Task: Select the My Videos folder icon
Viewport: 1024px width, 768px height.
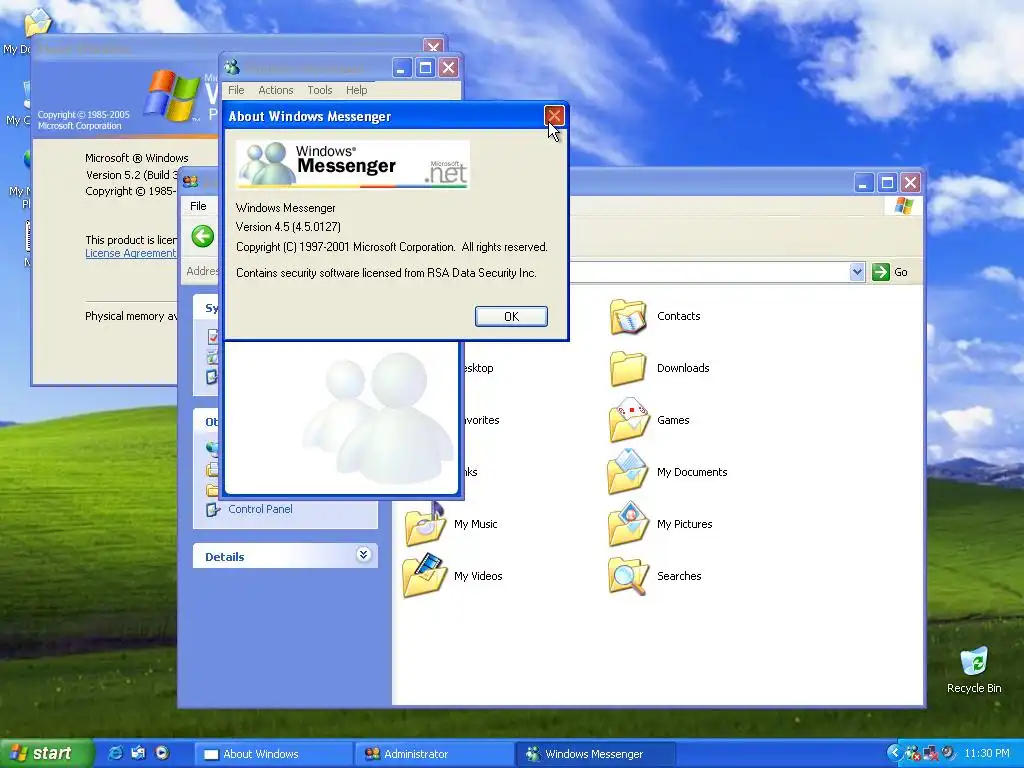Action: 424,576
